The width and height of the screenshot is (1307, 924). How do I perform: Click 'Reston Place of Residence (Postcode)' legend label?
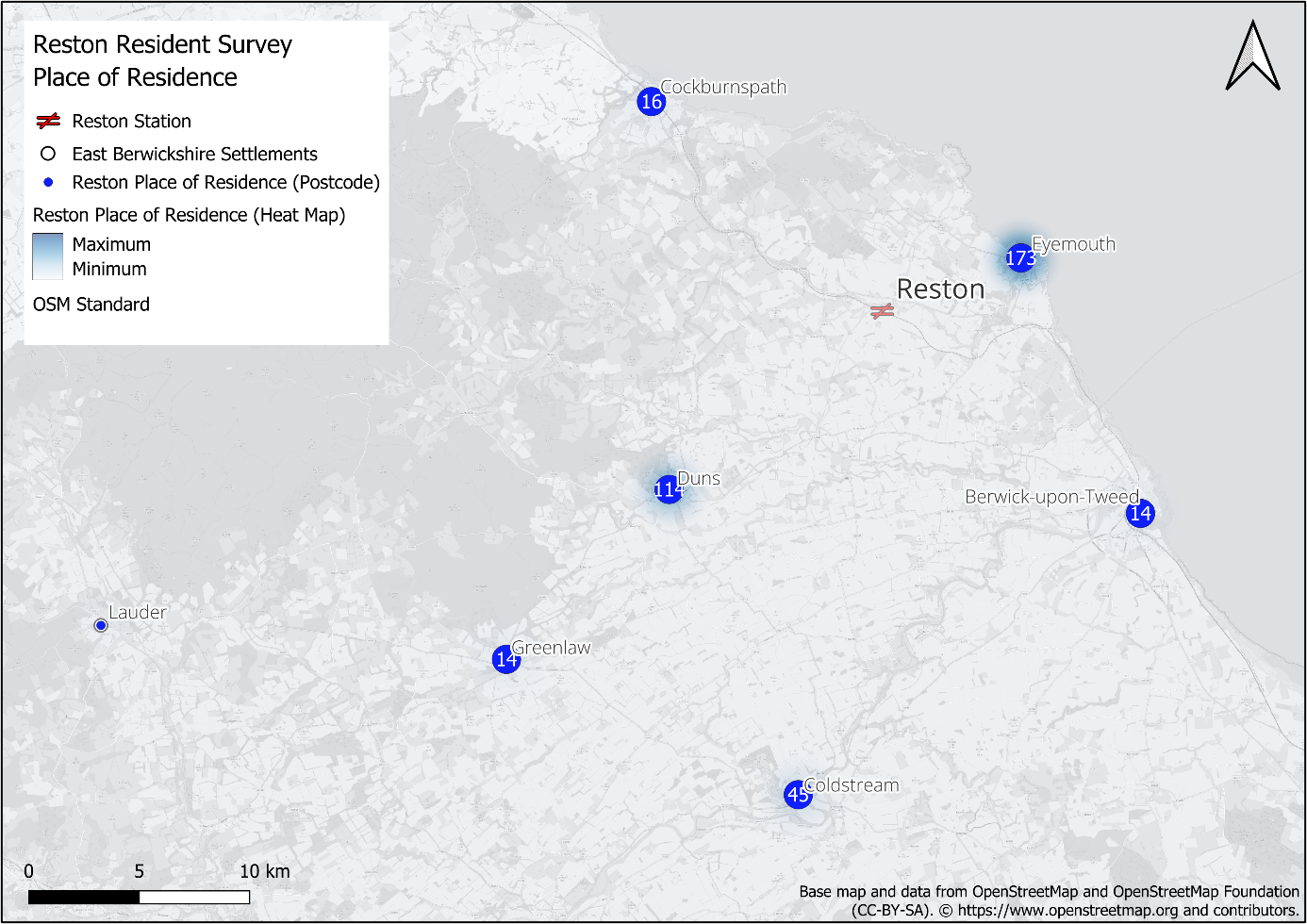[x=226, y=182]
